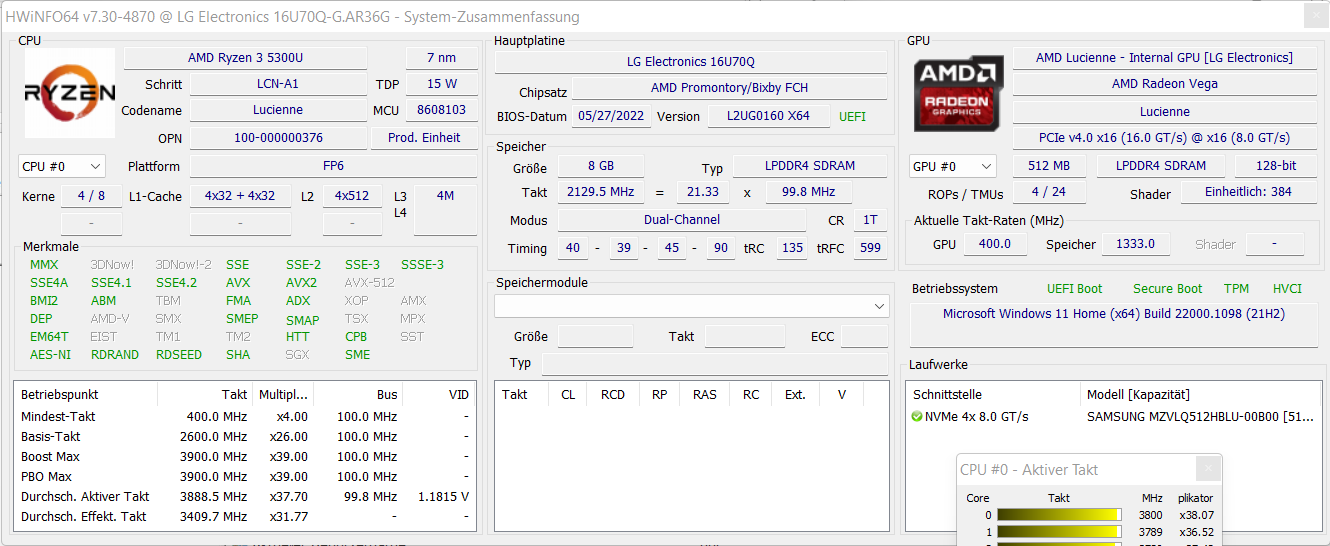Close the CPU #0 Aktiver Takt window
This screenshot has height=546, width=1330.
click(1208, 468)
